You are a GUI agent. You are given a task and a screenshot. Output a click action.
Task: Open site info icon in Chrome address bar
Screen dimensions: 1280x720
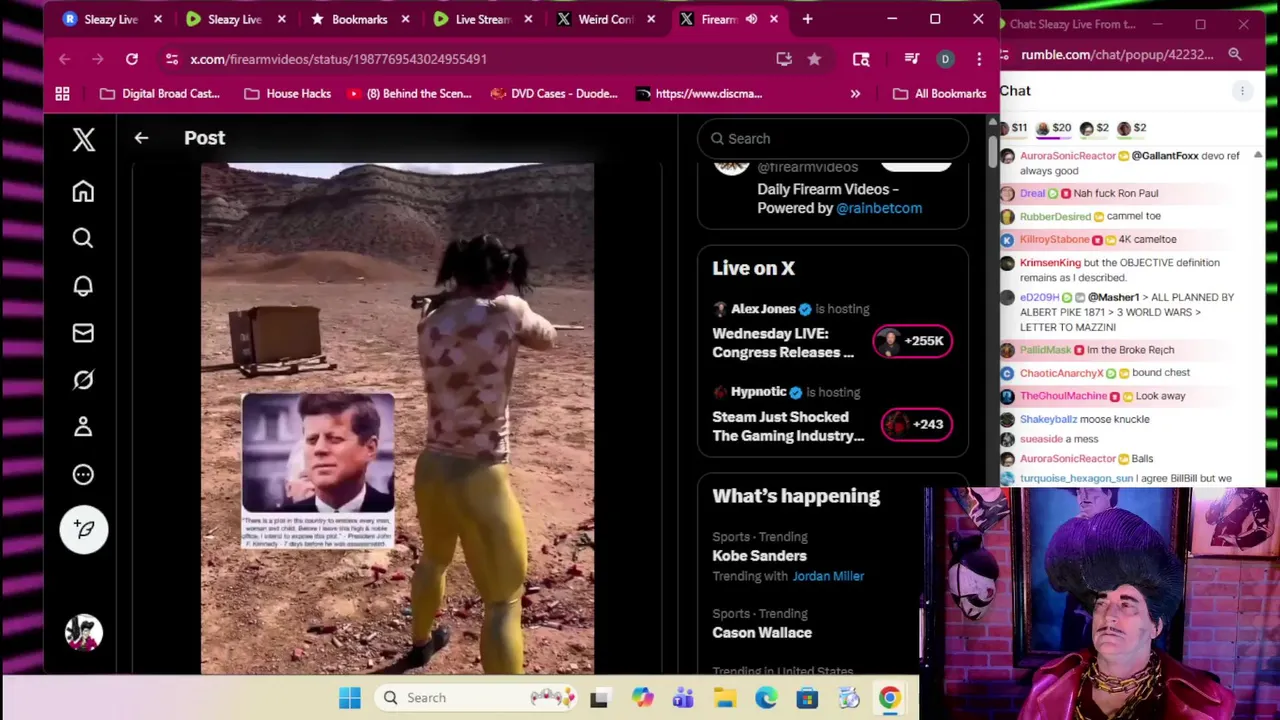[x=171, y=59]
